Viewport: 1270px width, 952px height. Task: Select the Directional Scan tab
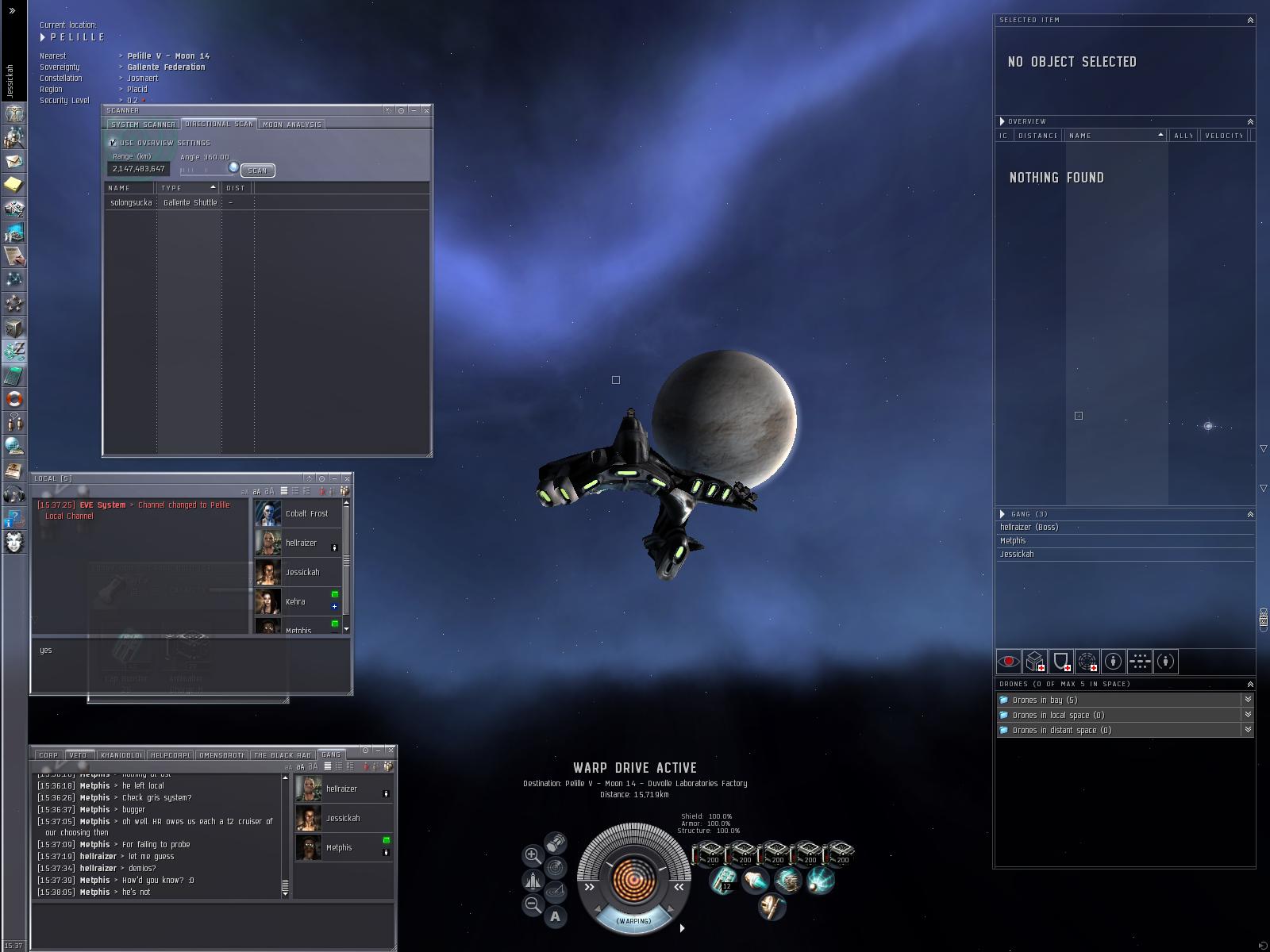pyautogui.click(x=219, y=124)
